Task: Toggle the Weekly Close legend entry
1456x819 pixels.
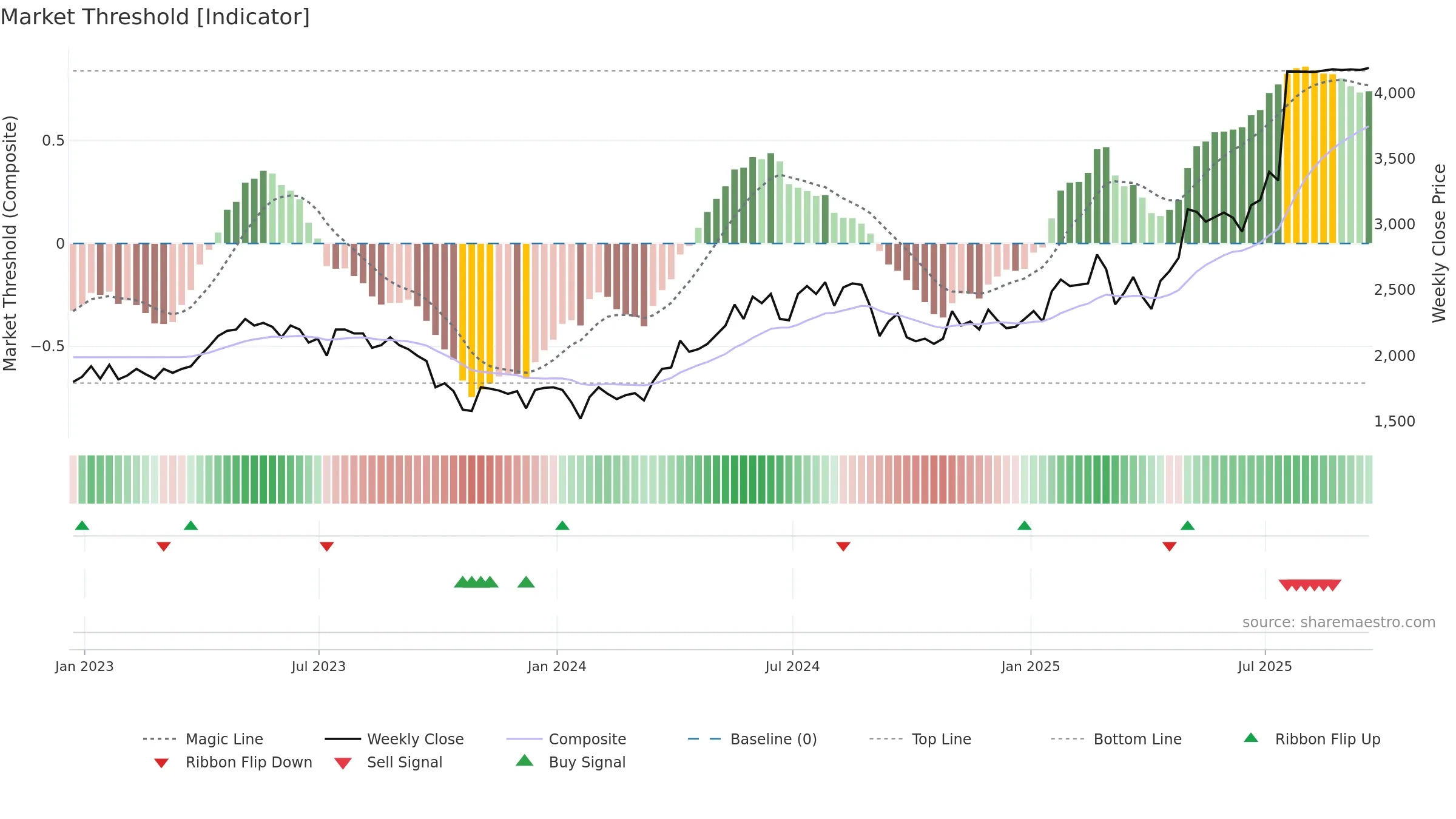Action: pyautogui.click(x=394, y=739)
